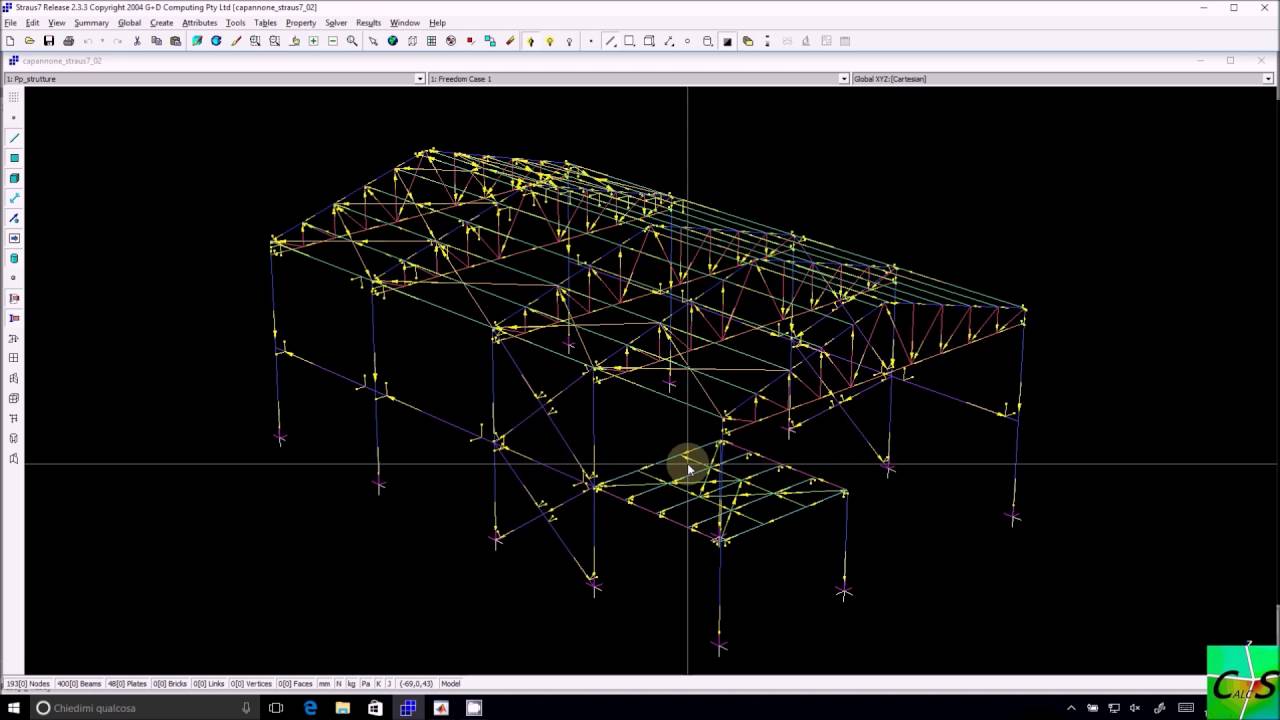Open the Edit menu

(32, 22)
